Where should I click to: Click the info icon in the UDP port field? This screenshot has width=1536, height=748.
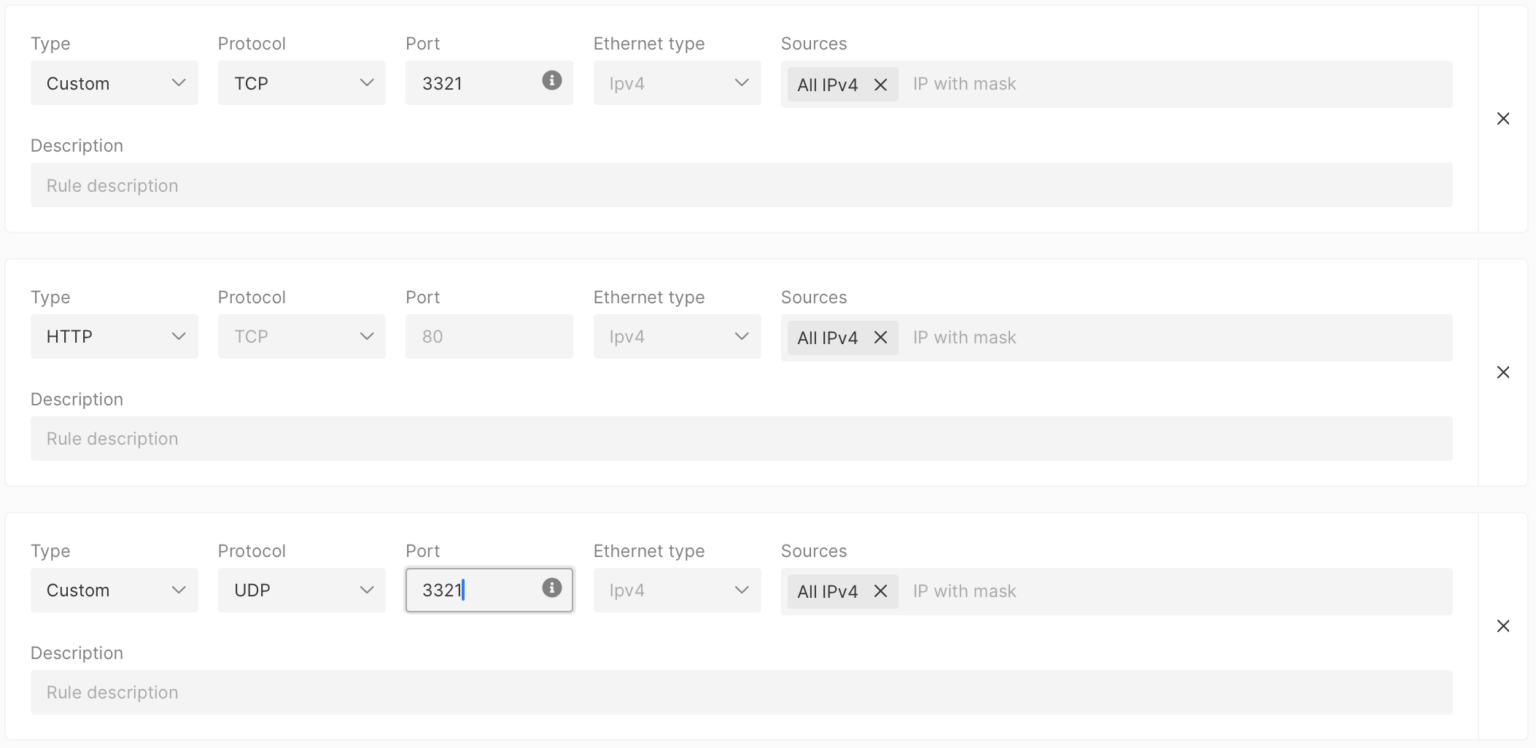[551, 588]
